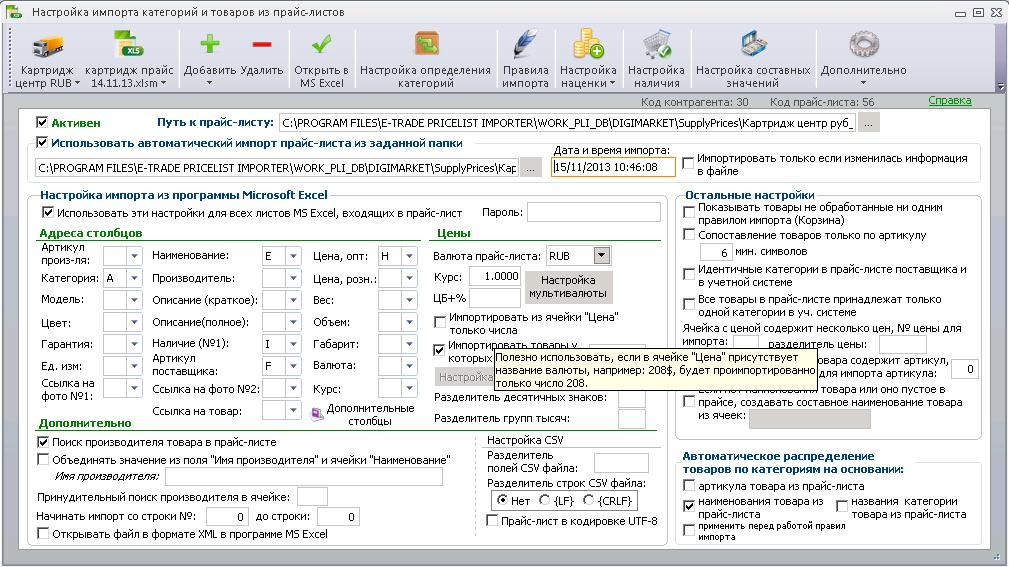
Task: Click the Дополнительные столбцы icon
Action: 317,414
